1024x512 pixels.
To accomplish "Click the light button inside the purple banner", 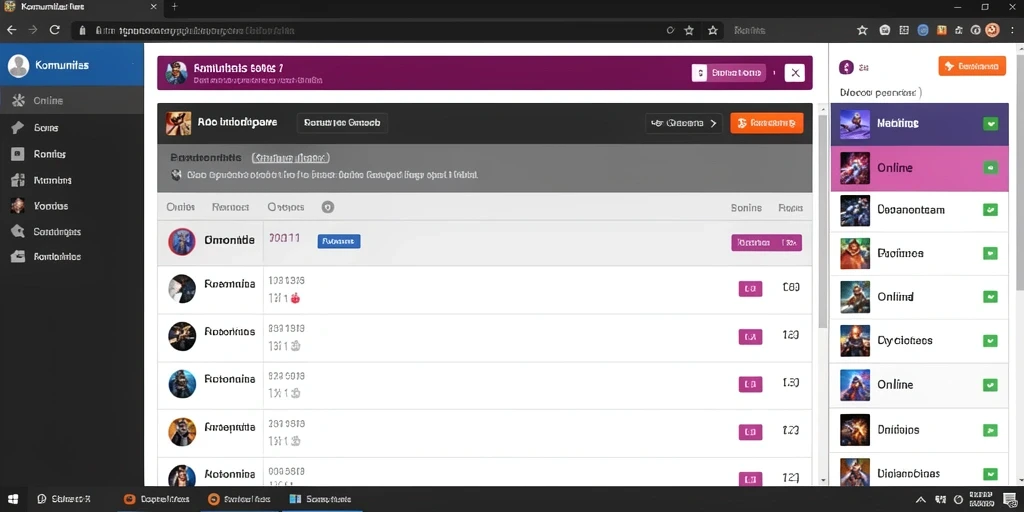I will [728, 72].
